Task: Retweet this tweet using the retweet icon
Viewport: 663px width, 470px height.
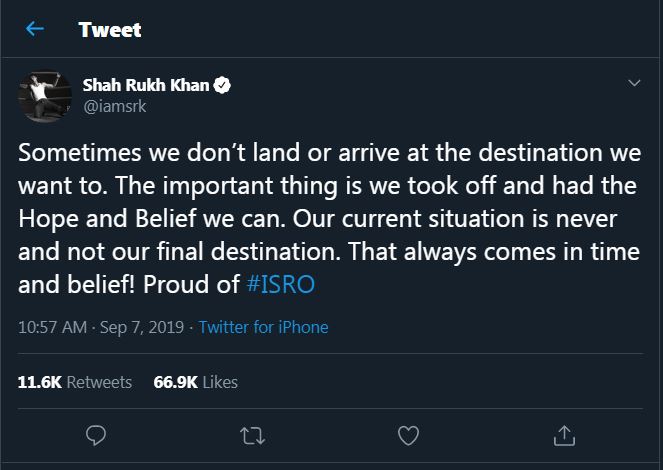Action: pos(252,435)
